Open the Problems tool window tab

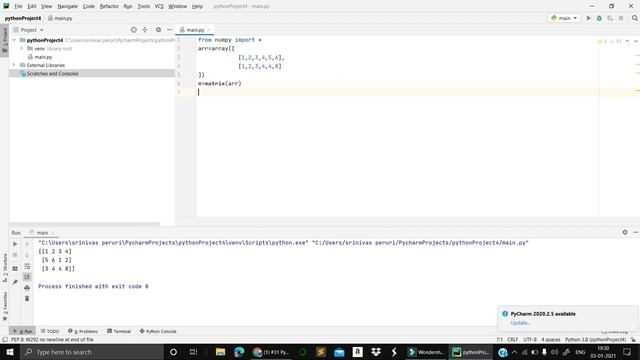[83, 331]
